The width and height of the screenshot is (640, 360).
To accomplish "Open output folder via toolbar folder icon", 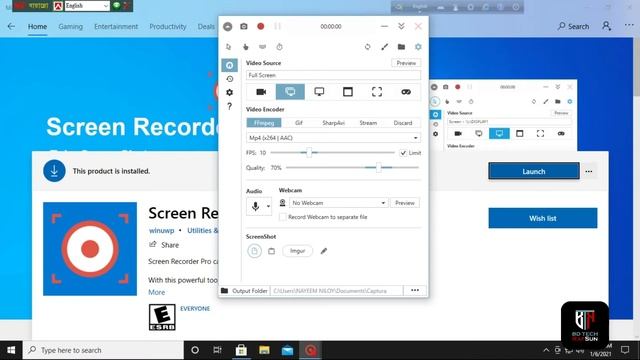I will (x=402, y=47).
